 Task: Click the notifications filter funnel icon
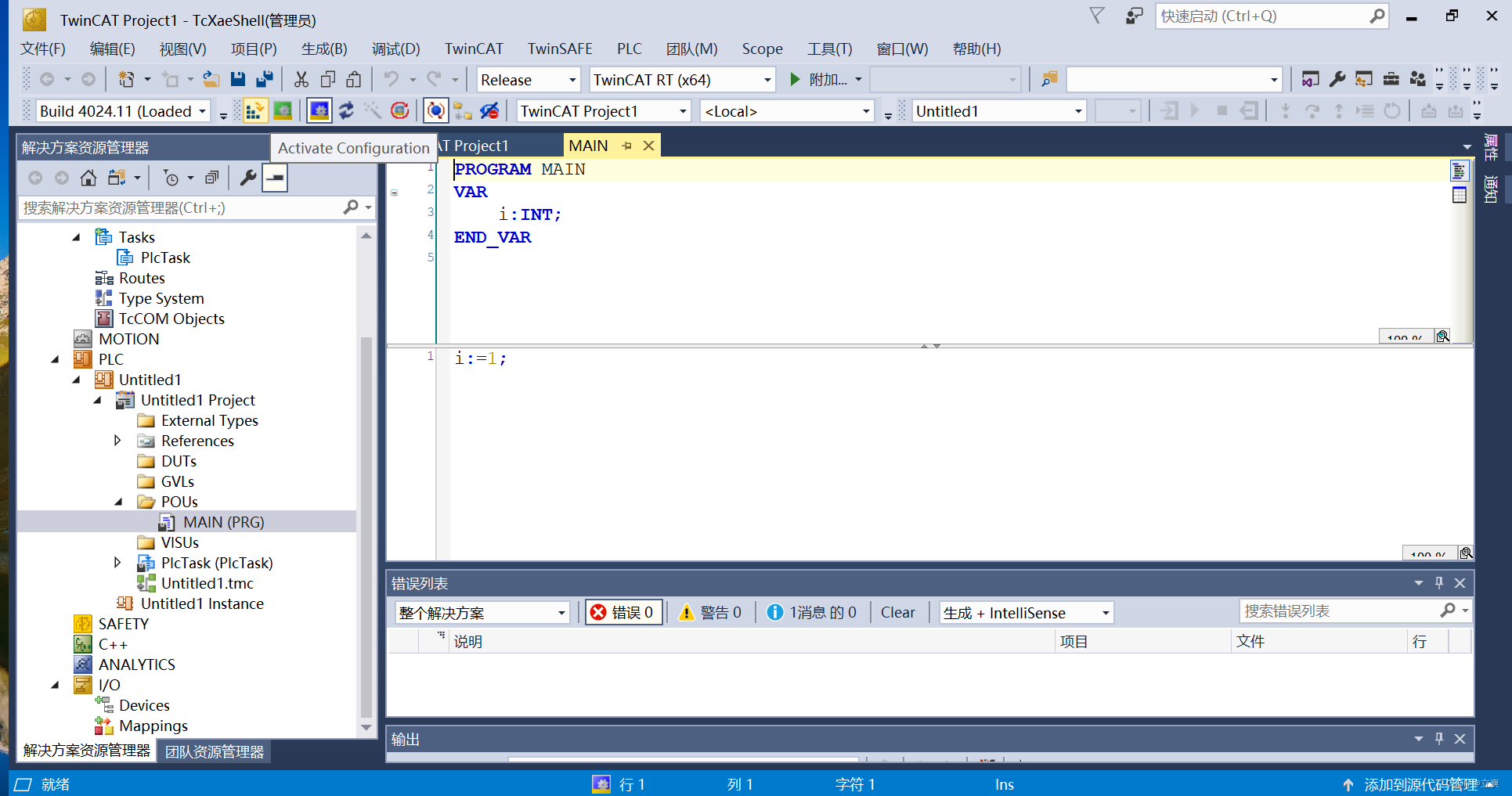[x=1097, y=16]
